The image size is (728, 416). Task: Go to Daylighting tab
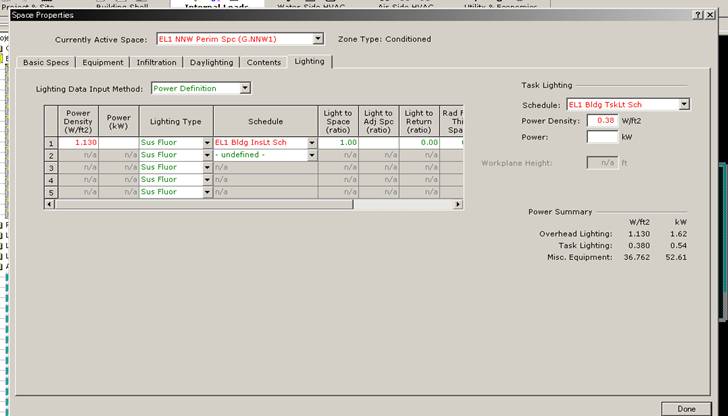211,62
